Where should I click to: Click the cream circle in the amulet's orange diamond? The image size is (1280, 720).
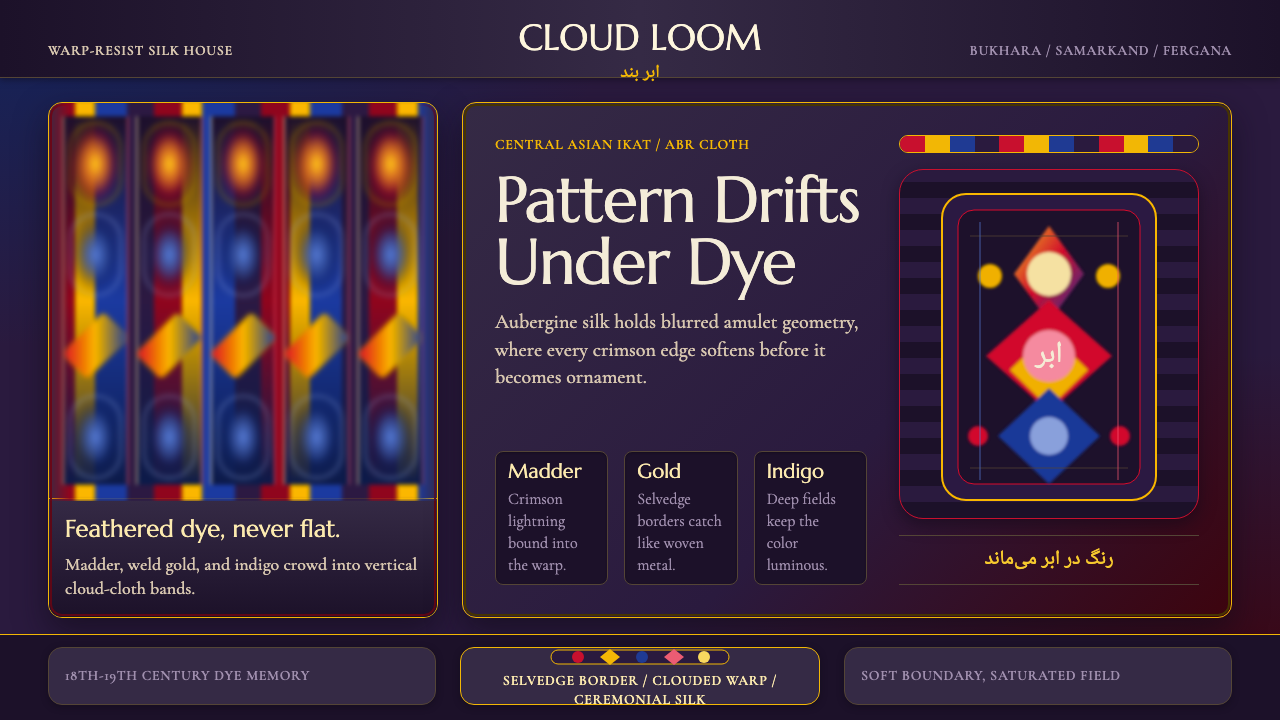click(1049, 274)
